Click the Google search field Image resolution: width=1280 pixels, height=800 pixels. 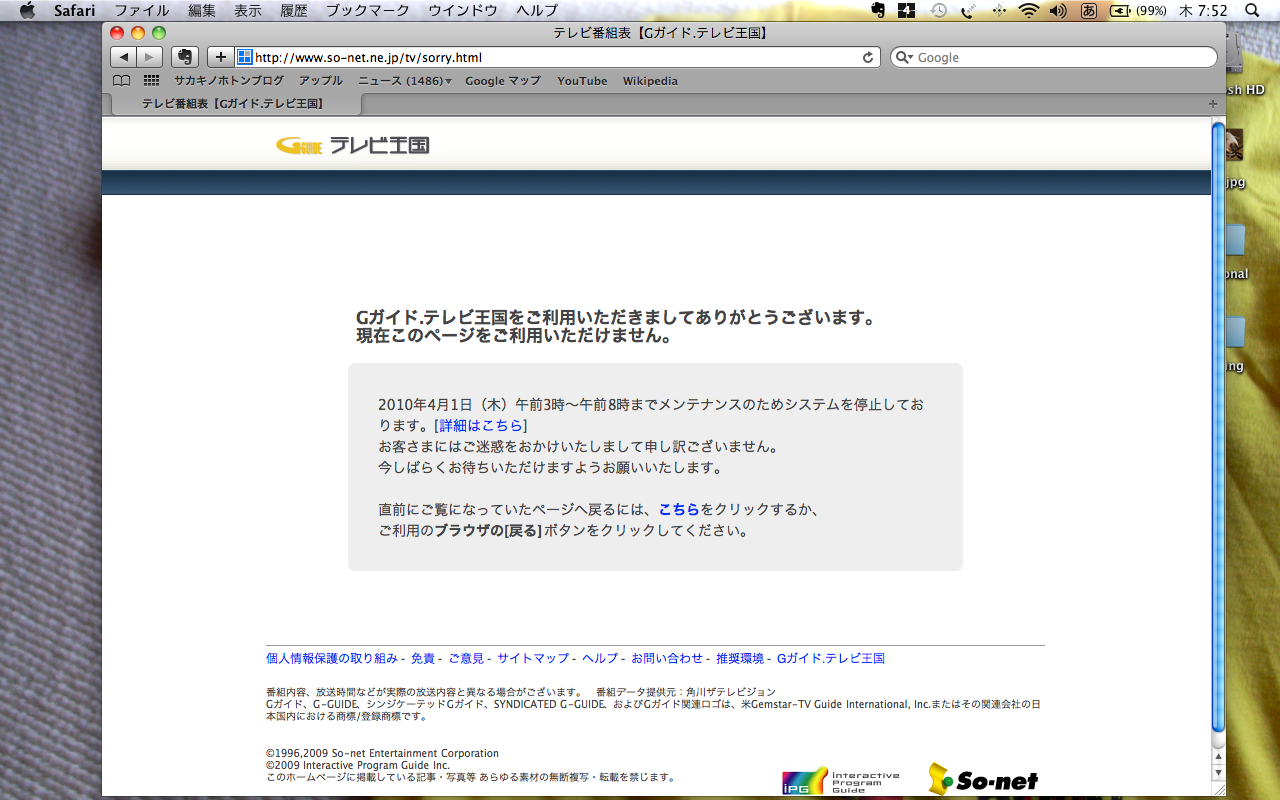pyautogui.click(x=1054, y=58)
